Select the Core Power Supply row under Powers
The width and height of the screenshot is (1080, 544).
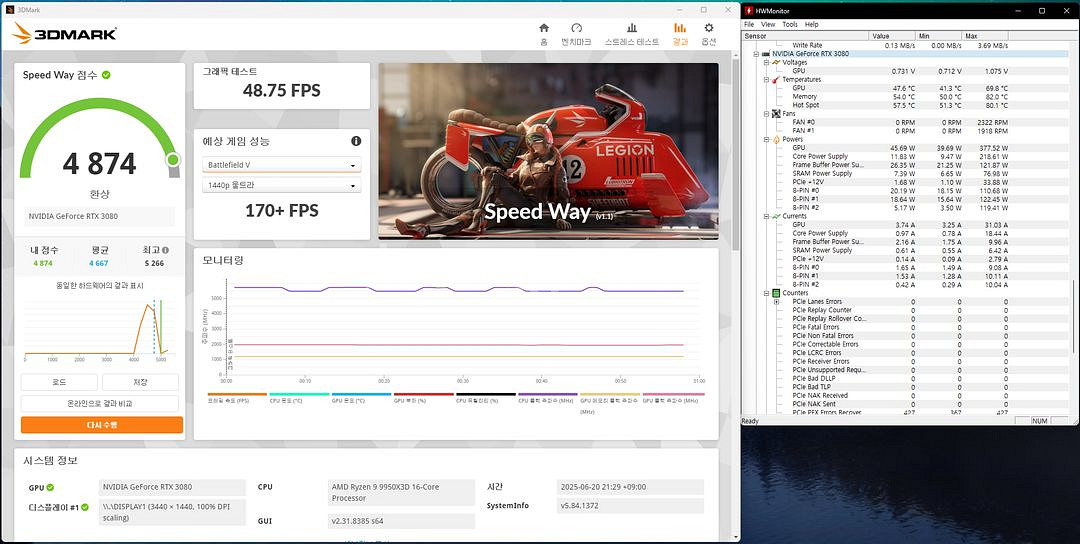pyautogui.click(x=900, y=156)
